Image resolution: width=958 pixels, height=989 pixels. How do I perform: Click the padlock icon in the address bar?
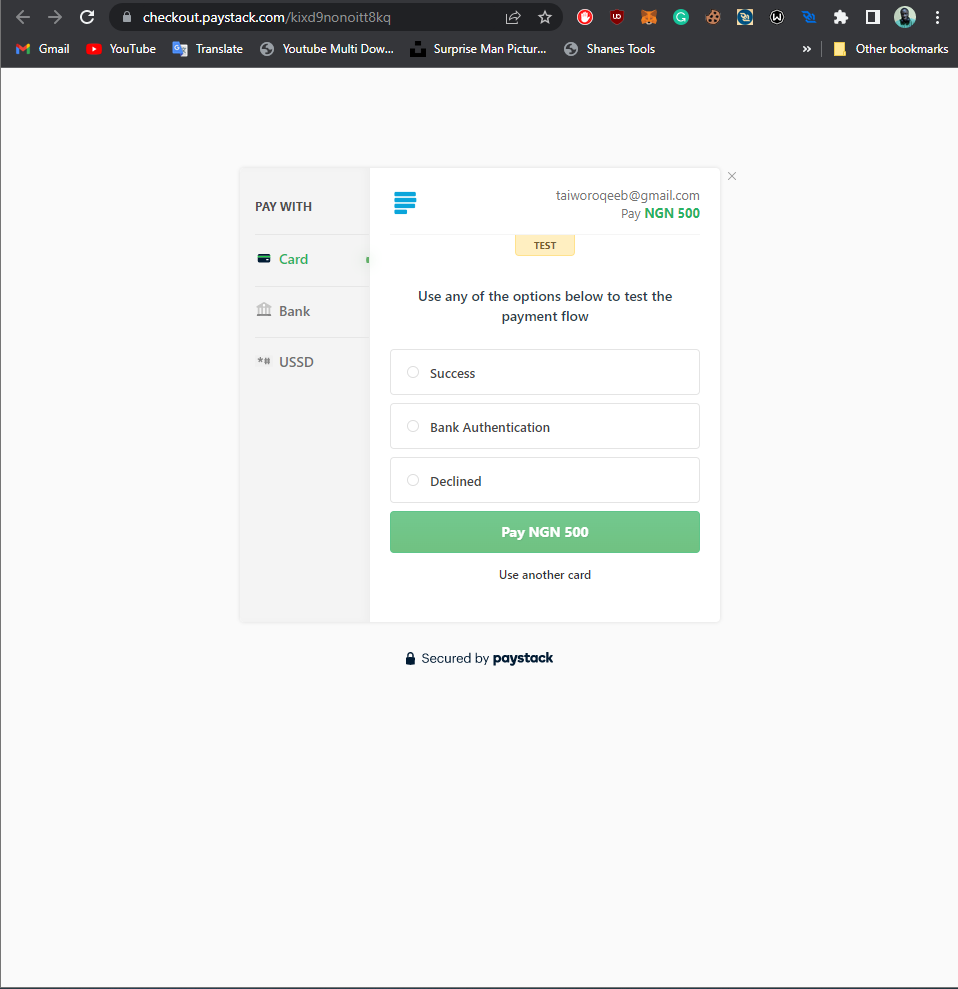[126, 17]
